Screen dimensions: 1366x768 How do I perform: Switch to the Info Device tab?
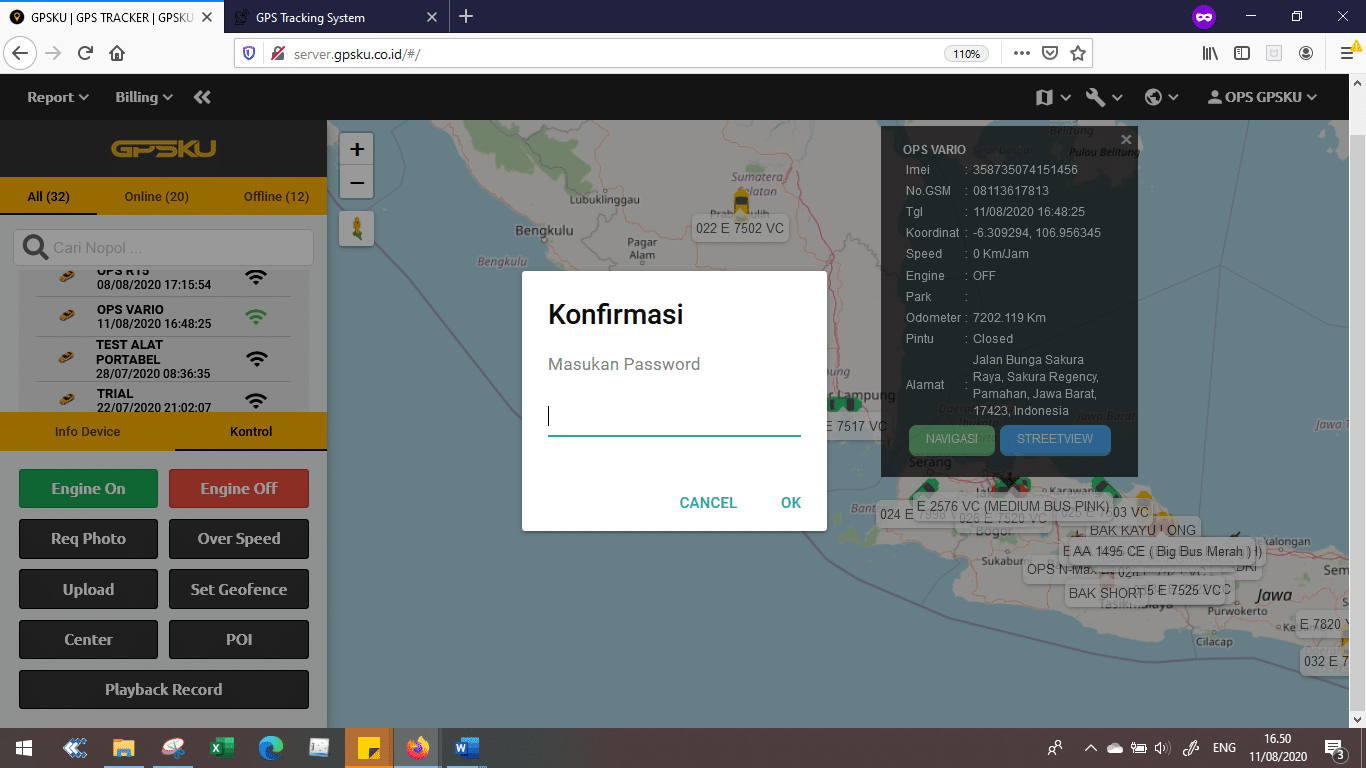[x=87, y=432]
